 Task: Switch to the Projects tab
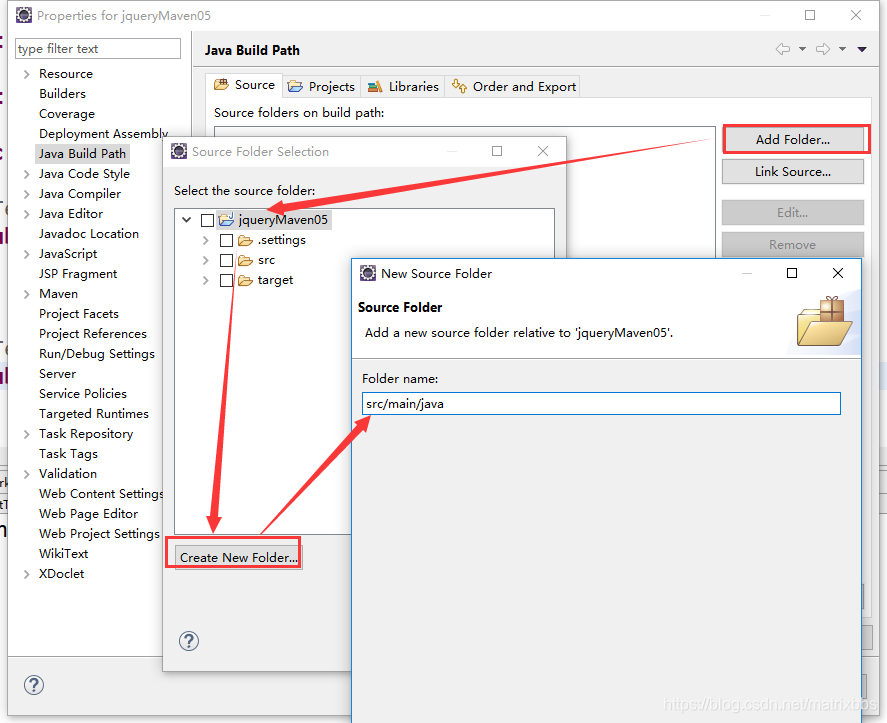pos(321,87)
